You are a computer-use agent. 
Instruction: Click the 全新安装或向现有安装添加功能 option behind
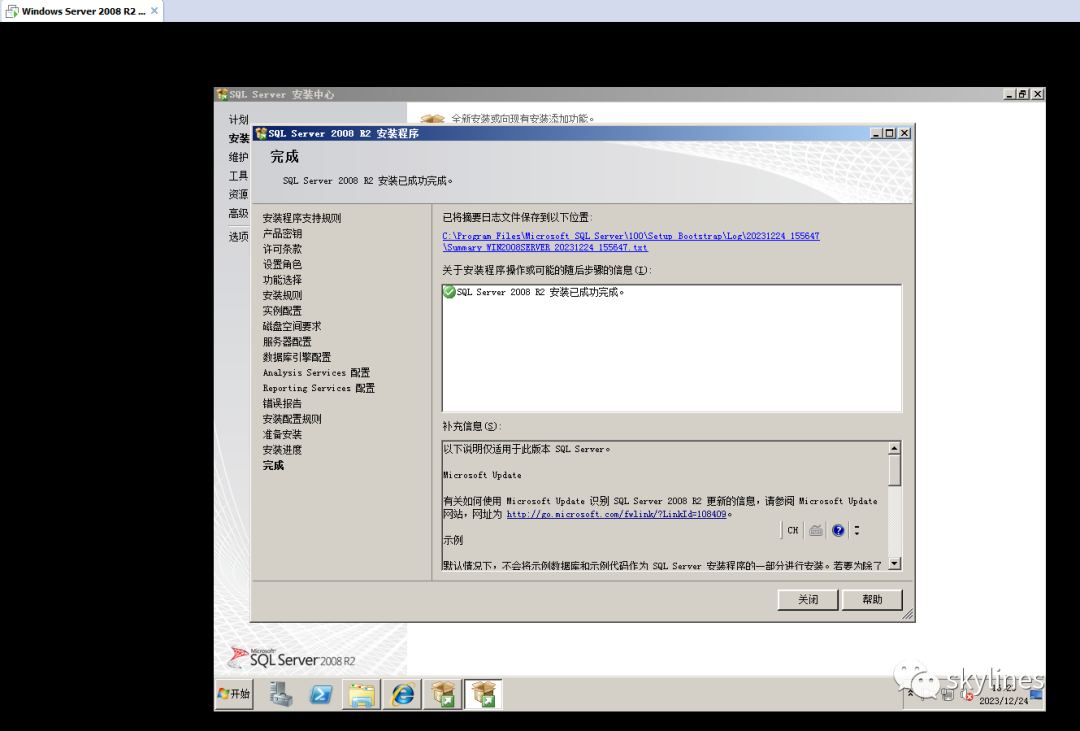point(522,119)
